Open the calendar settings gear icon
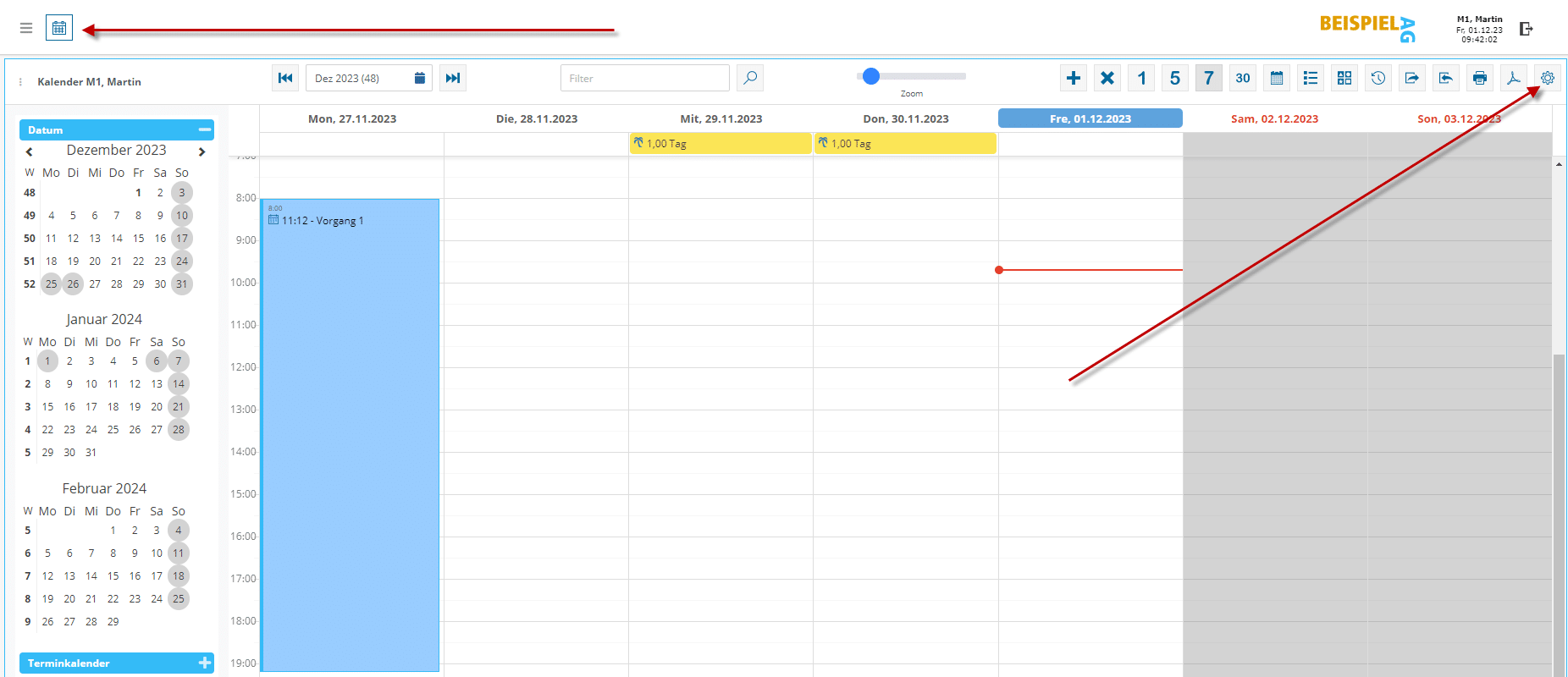Image resolution: width=1568 pixels, height=677 pixels. (1547, 78)
